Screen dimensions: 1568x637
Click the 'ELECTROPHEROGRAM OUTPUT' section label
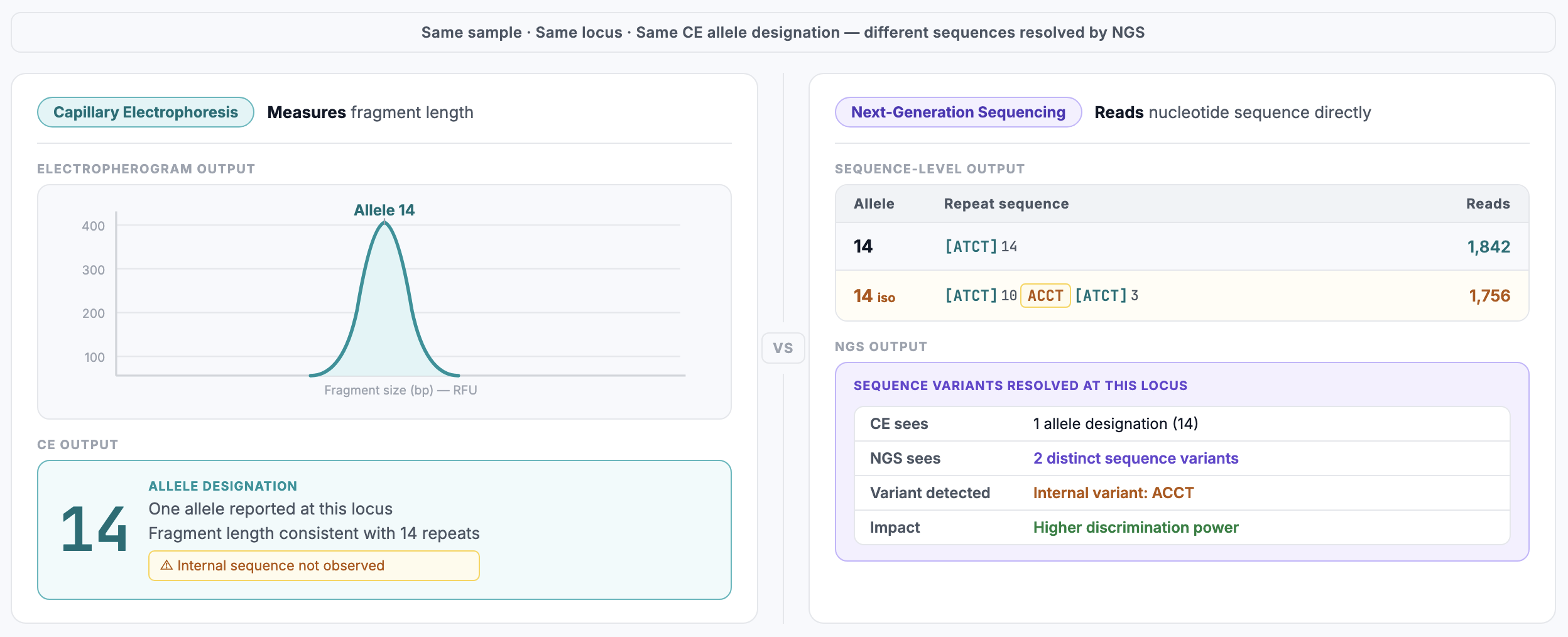(146, 169)
